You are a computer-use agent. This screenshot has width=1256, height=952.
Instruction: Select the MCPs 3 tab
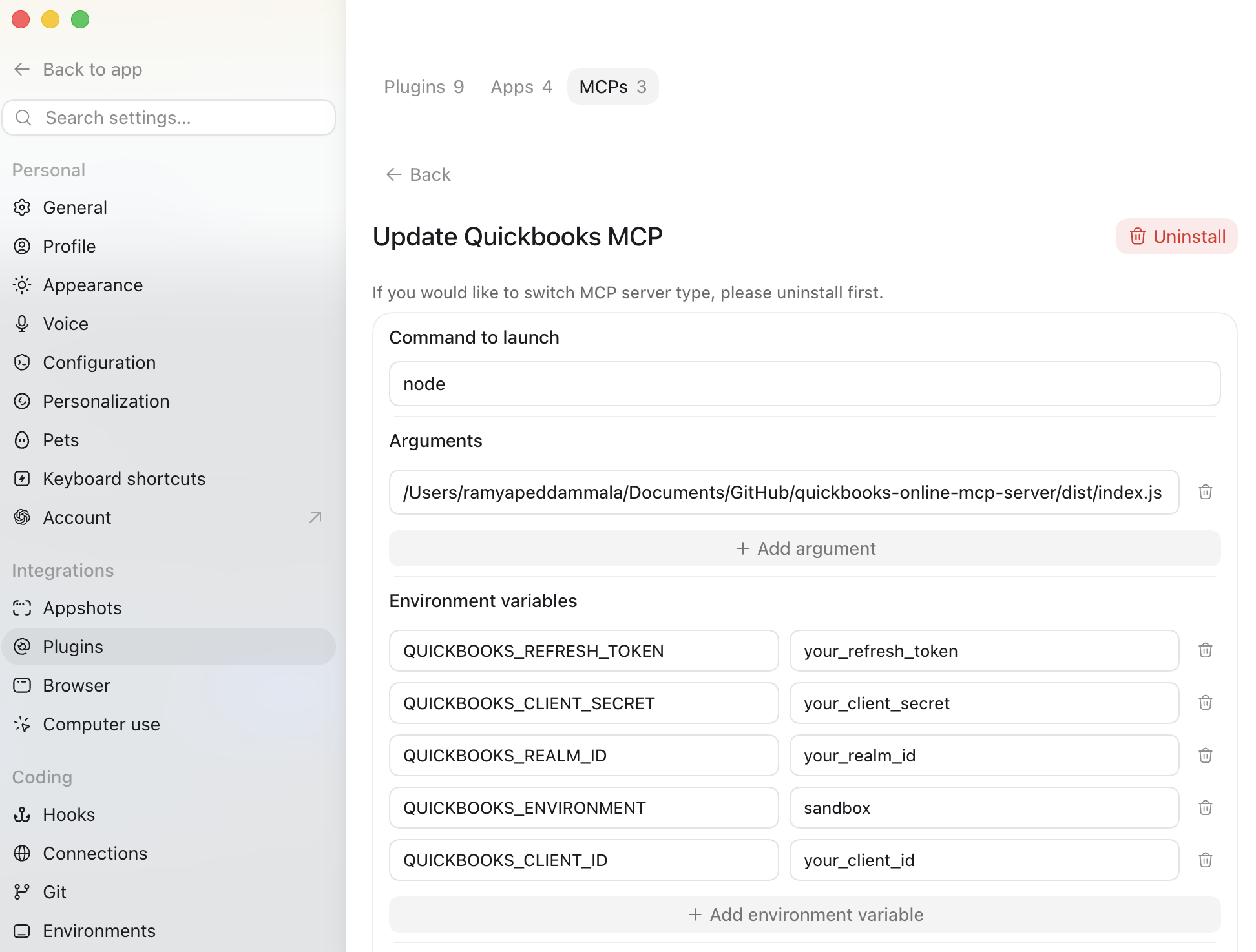612,87
